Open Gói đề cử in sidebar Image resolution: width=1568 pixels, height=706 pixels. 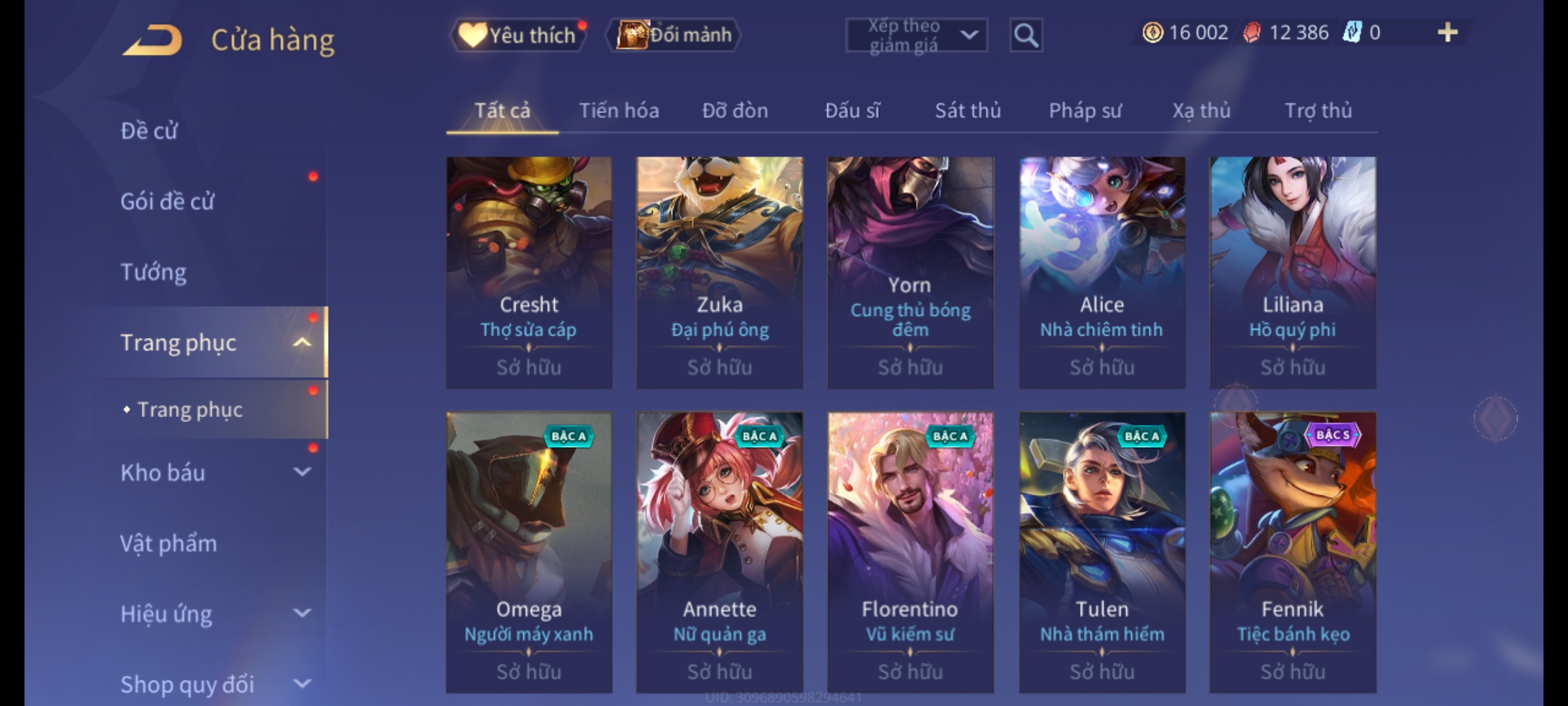pos(167,201)
